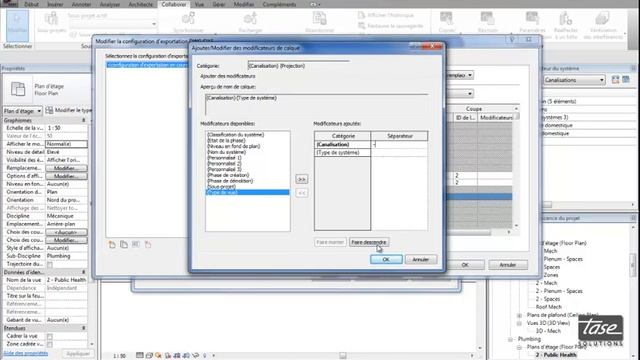Click rename export configuration icon

[136, 244]
